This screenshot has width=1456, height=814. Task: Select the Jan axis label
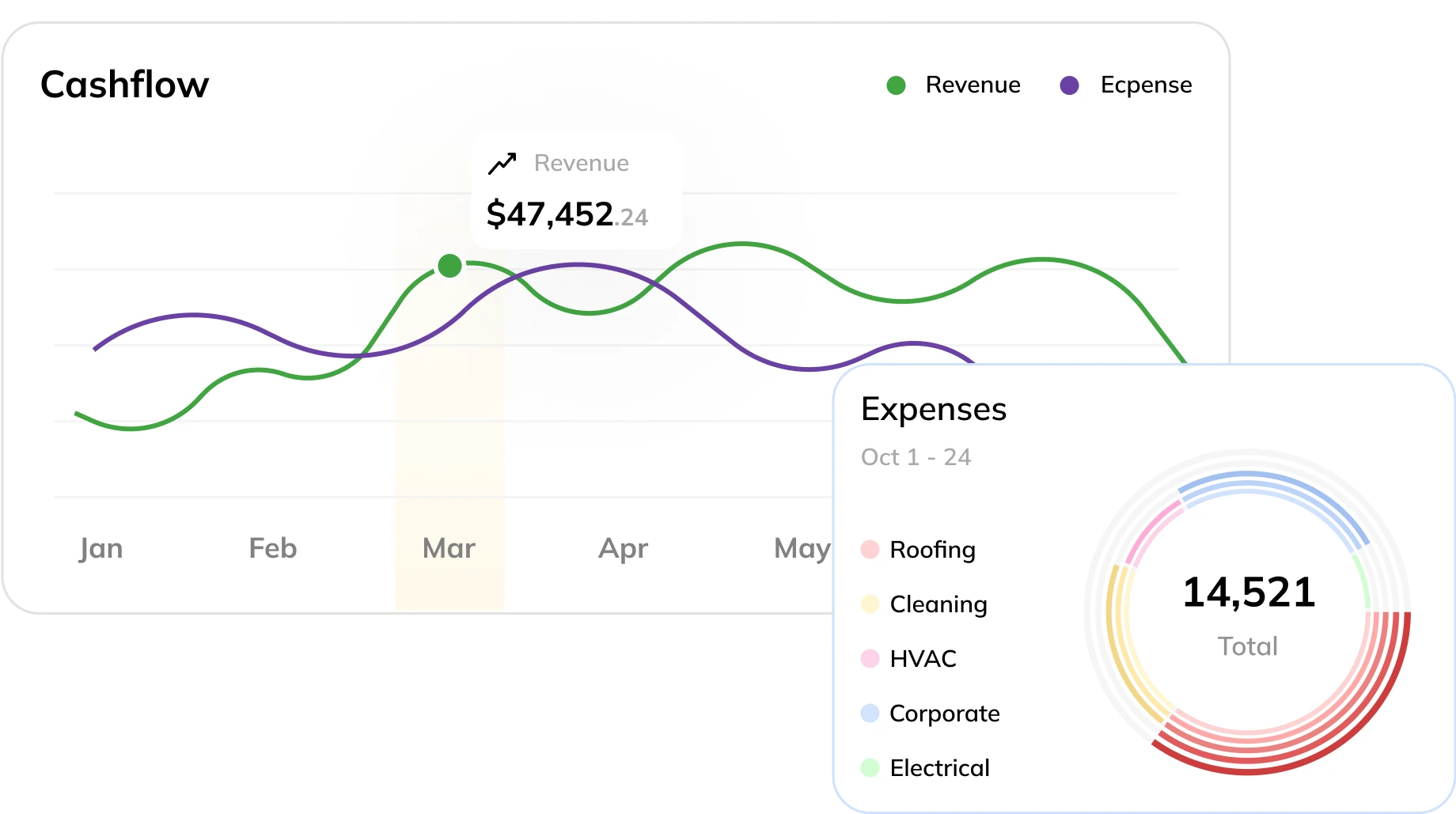pos(100,548)
